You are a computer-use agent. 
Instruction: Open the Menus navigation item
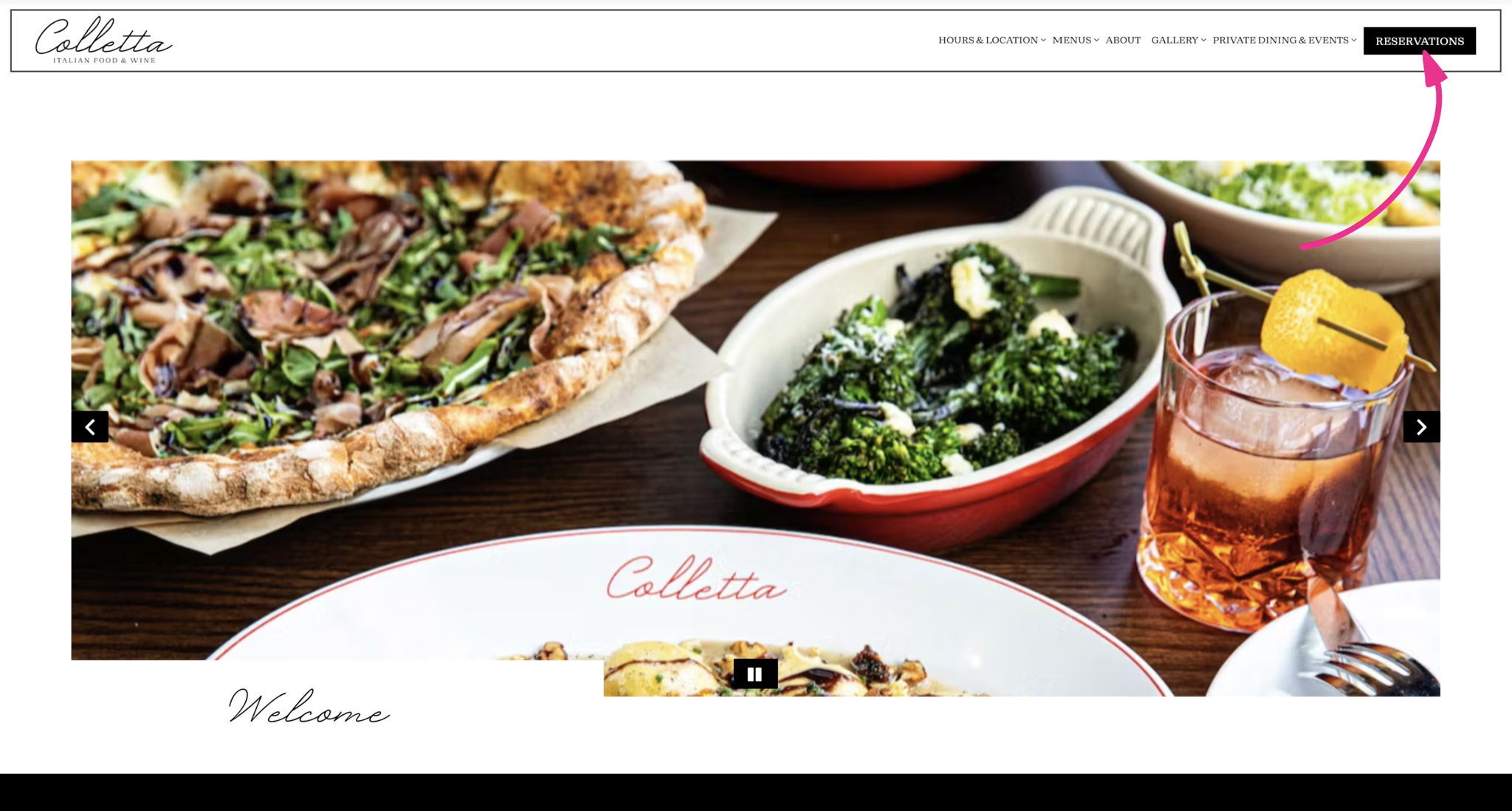pyautogui.click(x=1071, y=40)
